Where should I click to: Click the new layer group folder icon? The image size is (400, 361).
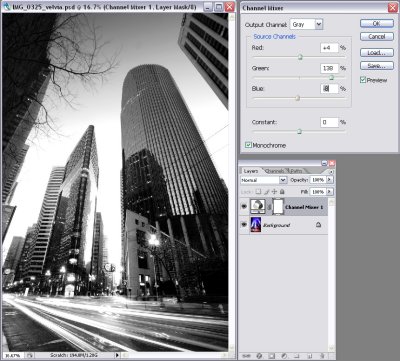pos(296,356)
